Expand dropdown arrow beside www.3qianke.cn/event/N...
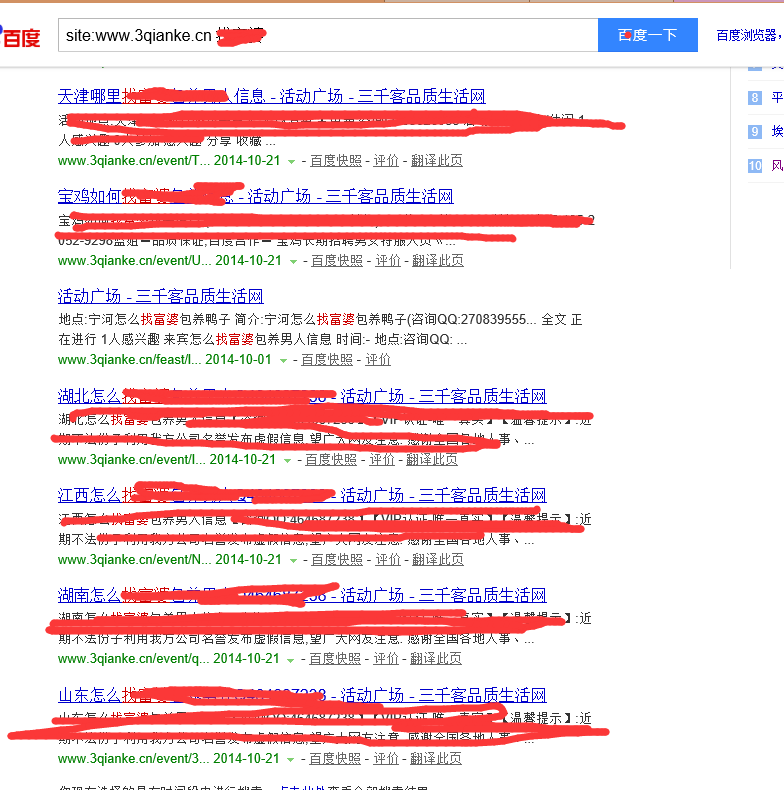 click(x=293, y=560)
